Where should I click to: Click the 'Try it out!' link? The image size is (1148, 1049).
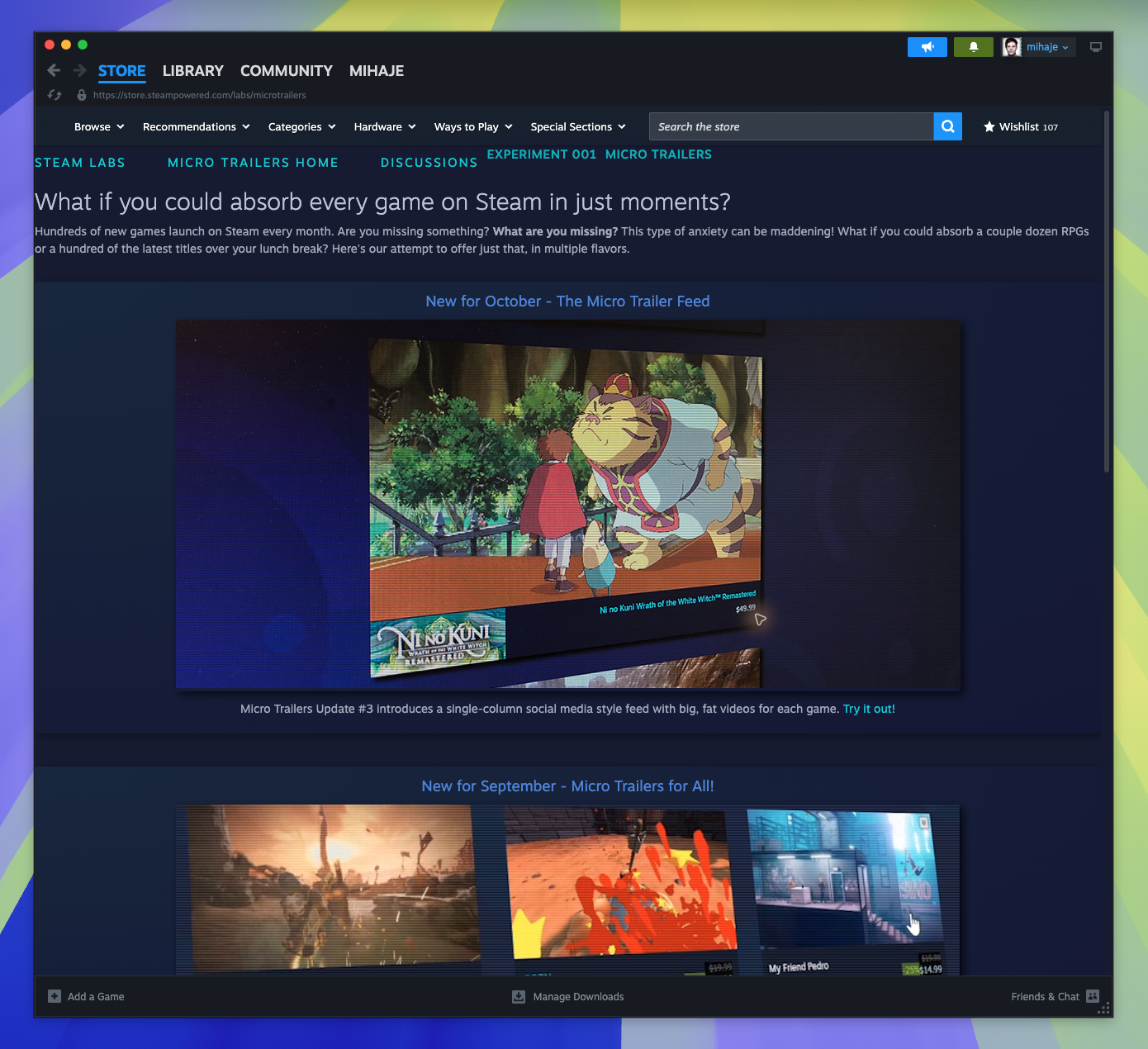(x=869, y=709)
